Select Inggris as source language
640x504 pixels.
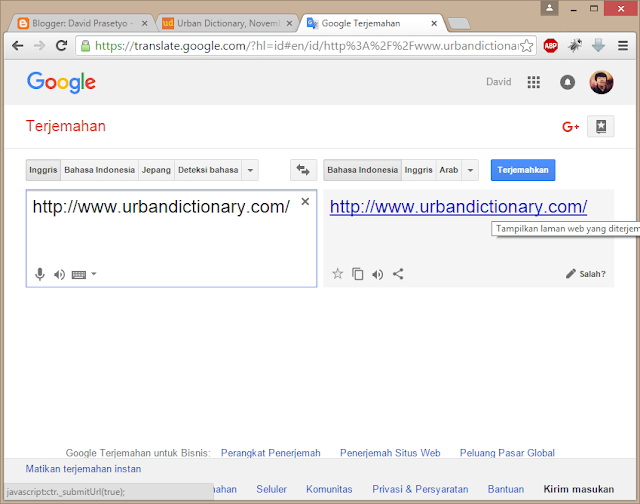coord(43,170)
